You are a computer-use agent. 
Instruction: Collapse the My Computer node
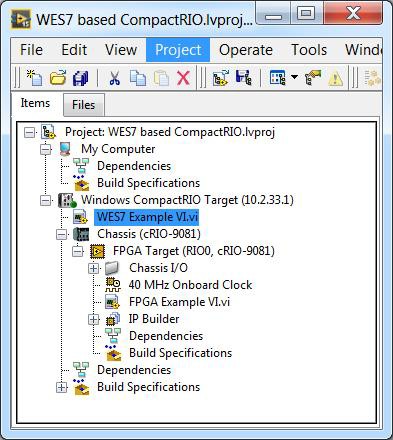click(46, 150)
